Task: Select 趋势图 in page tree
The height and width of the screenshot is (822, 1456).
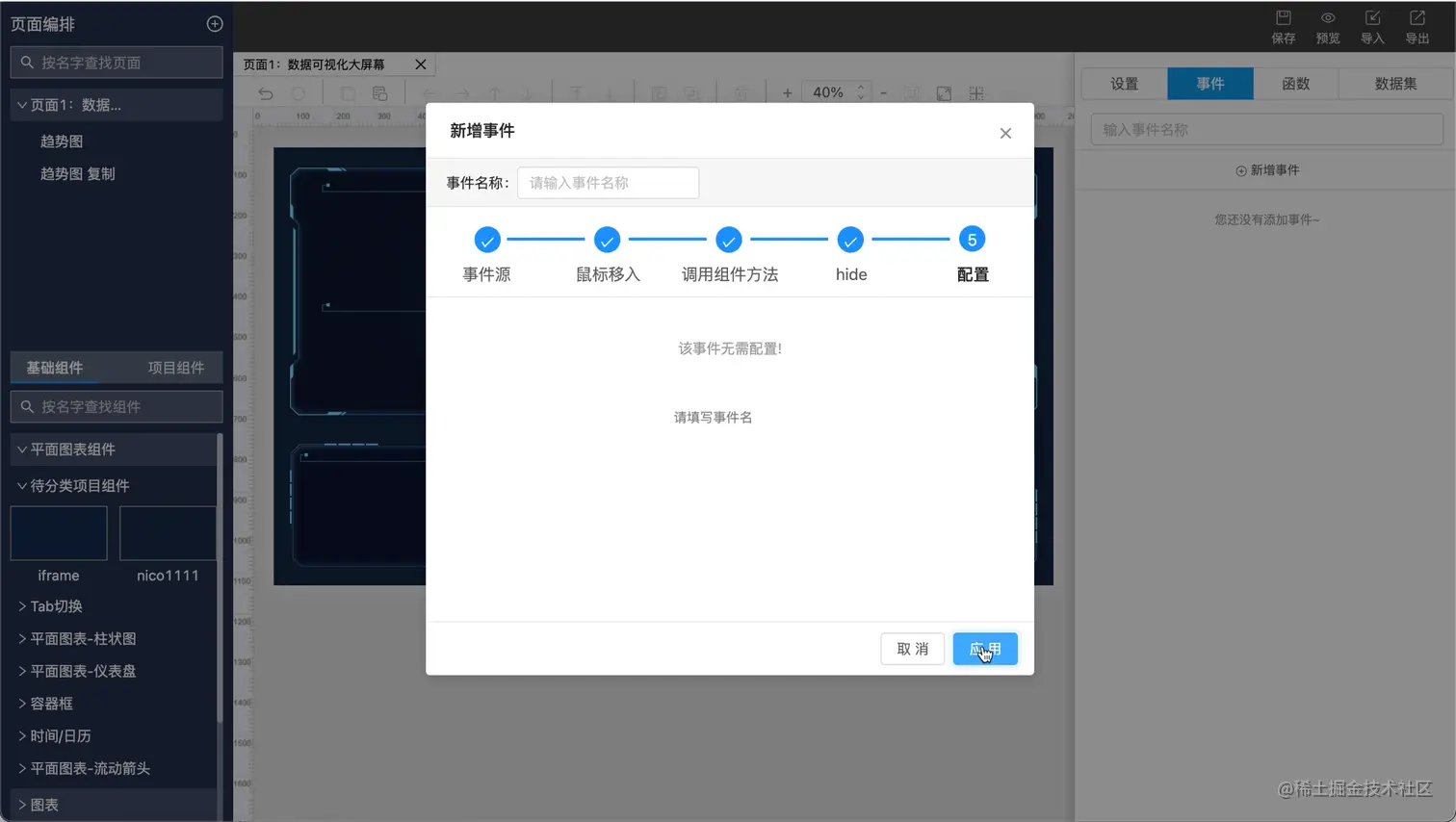Action: point(62,141)
